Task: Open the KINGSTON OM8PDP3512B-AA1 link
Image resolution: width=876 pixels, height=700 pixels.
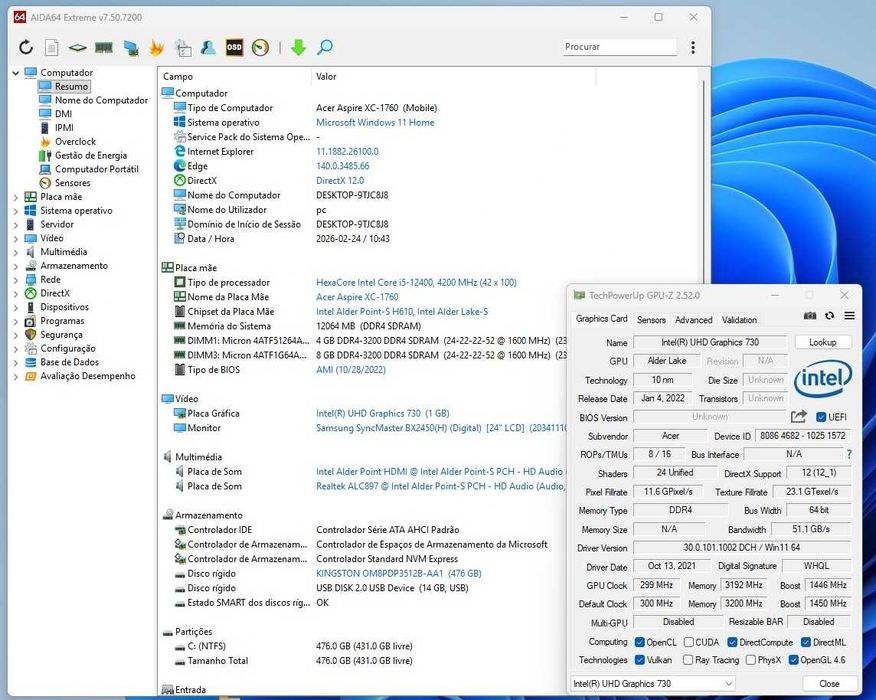Action: pyautogui.click(x=398, y=573)
